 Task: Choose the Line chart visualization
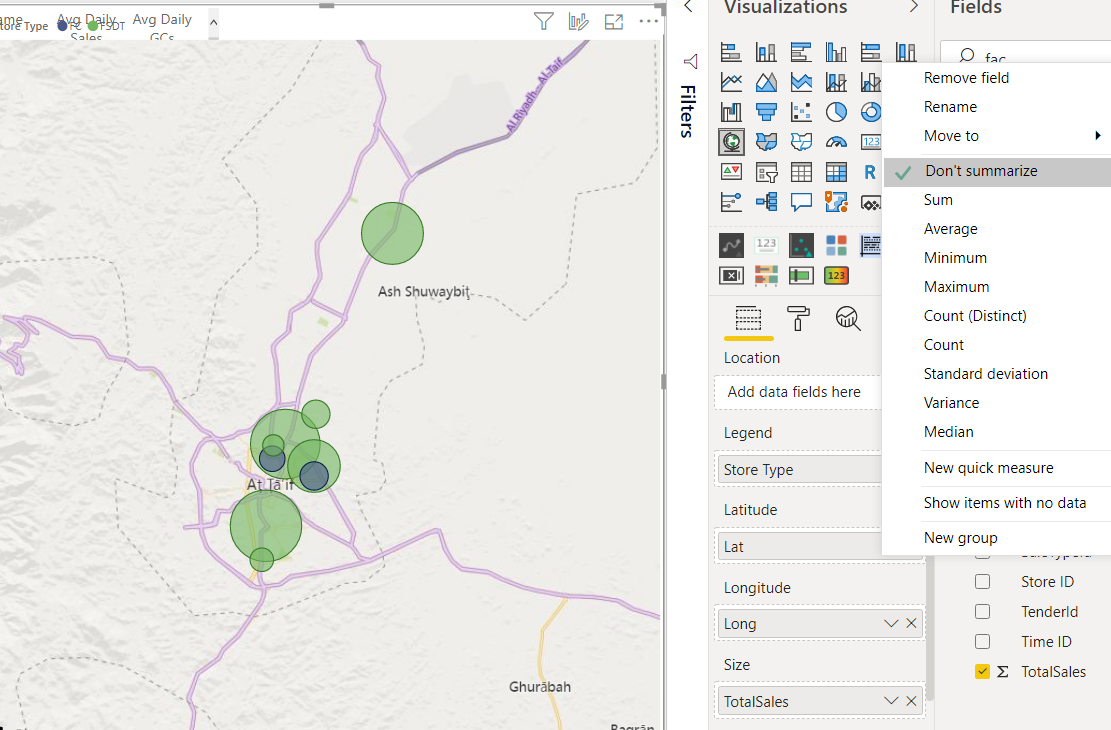point(731,82)
